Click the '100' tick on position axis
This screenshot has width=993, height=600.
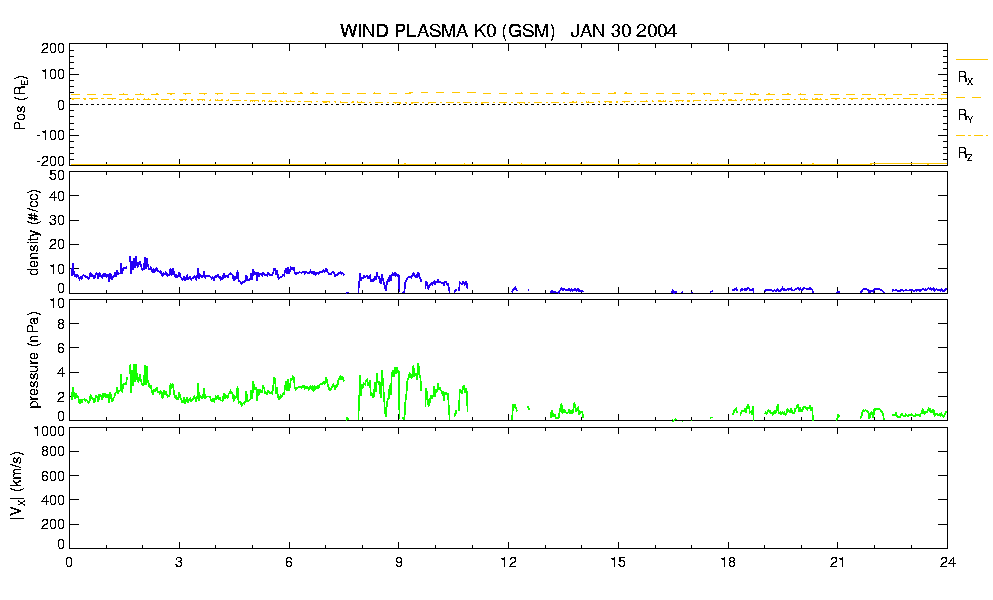pos(53,74)
